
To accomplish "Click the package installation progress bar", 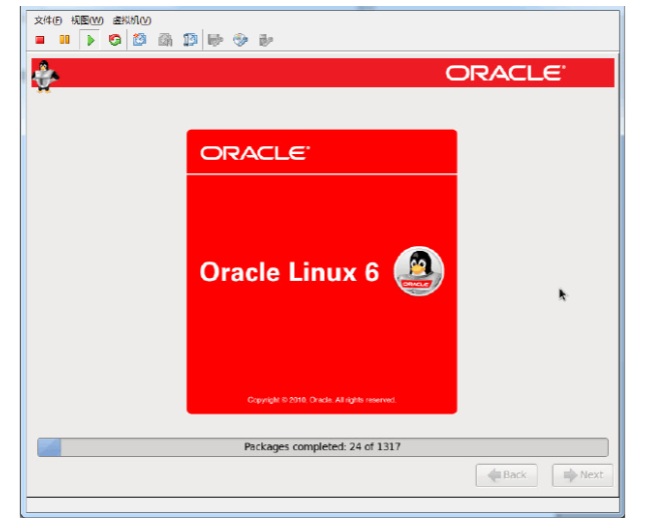I will coord(322,447).
